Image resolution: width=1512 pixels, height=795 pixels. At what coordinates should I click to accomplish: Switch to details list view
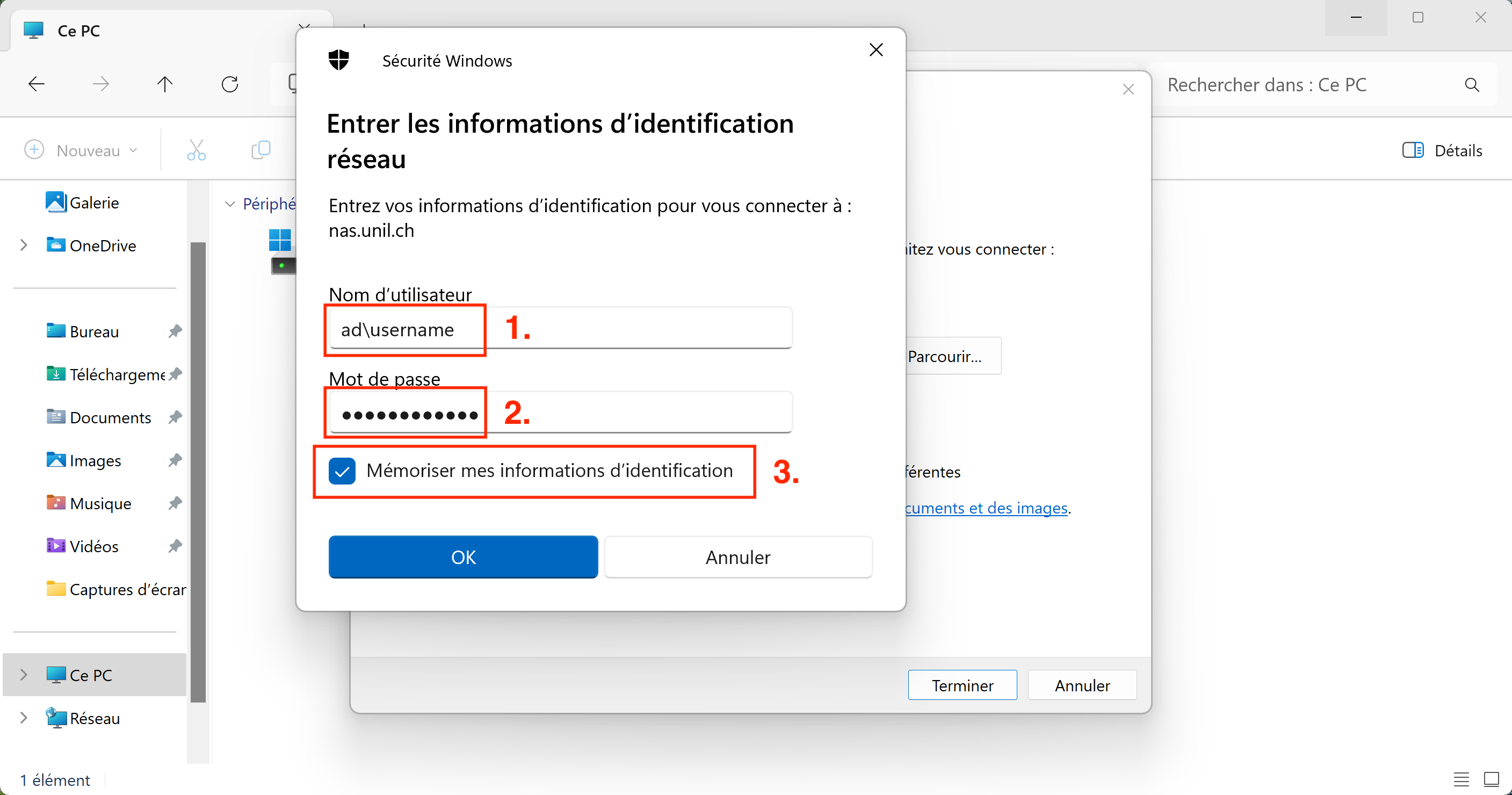point(1461,779)
